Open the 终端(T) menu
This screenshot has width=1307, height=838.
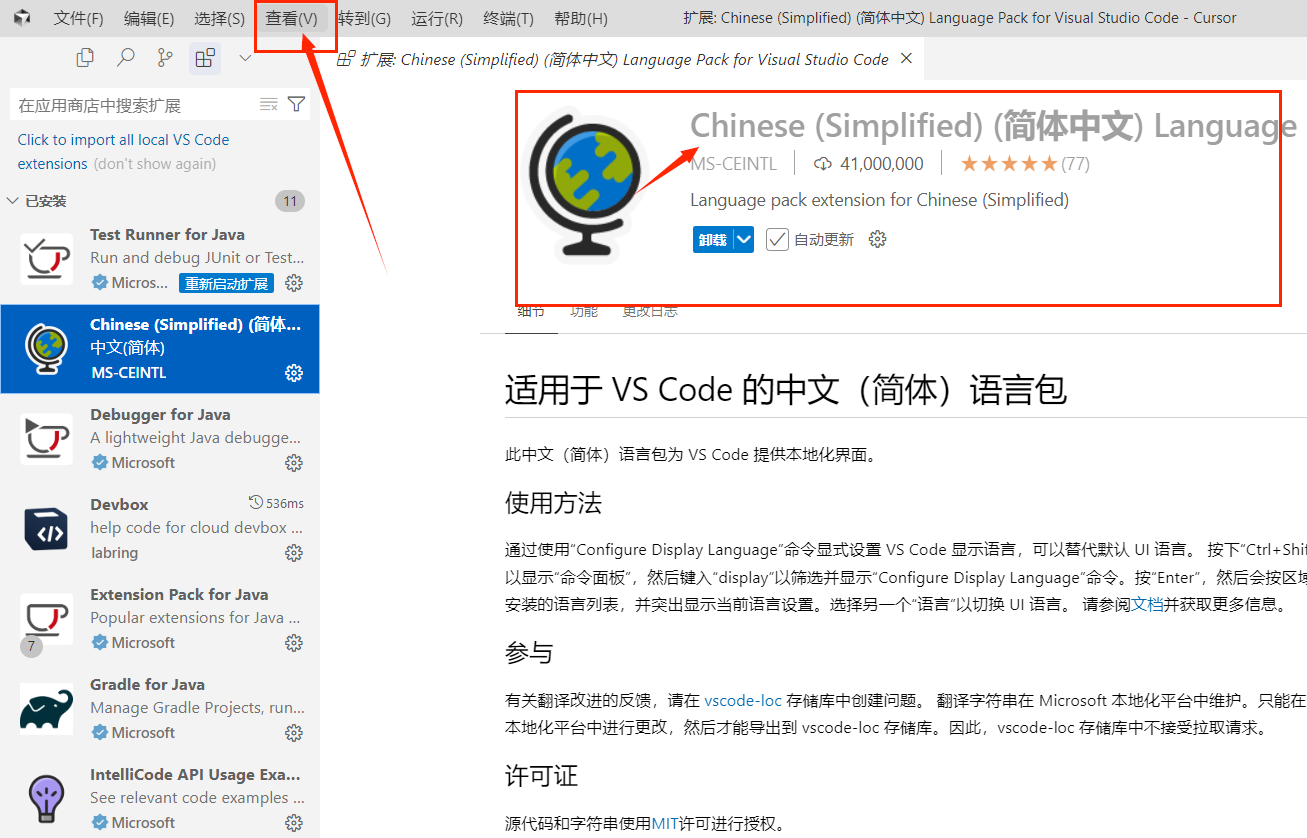508,18
